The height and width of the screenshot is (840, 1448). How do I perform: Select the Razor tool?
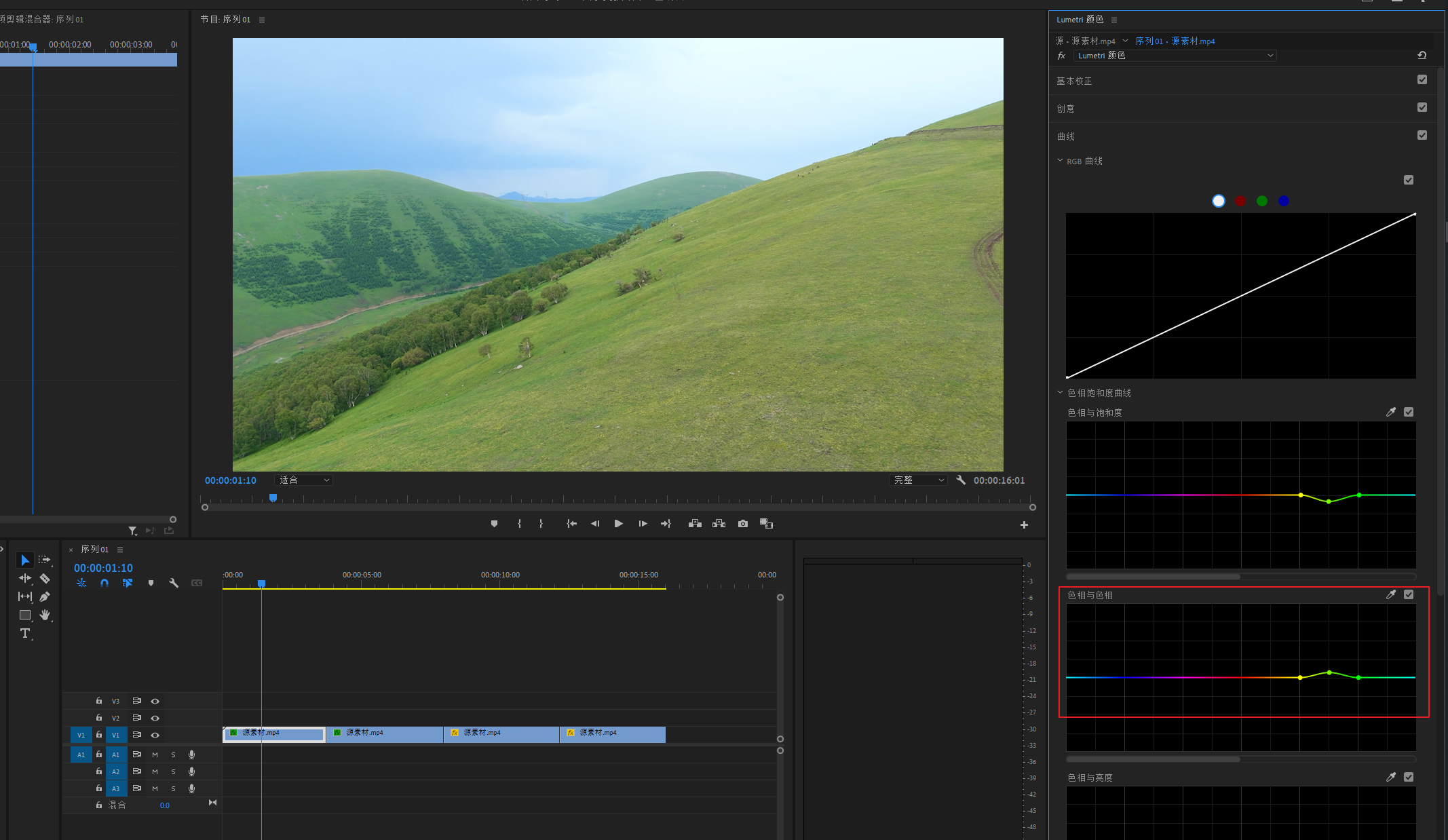45,578
